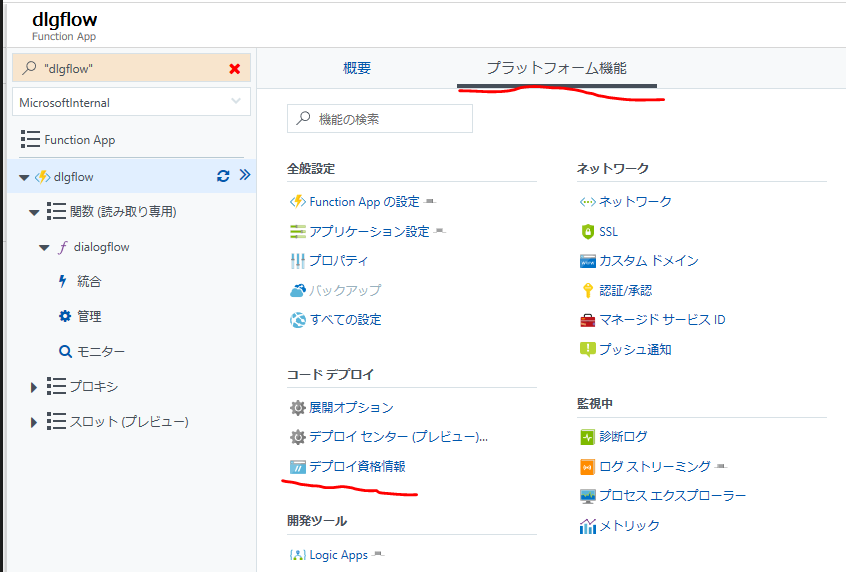Open 診断ログ link
The width and height of the screenshot is (846, 572).
click(x=623, y=437)
